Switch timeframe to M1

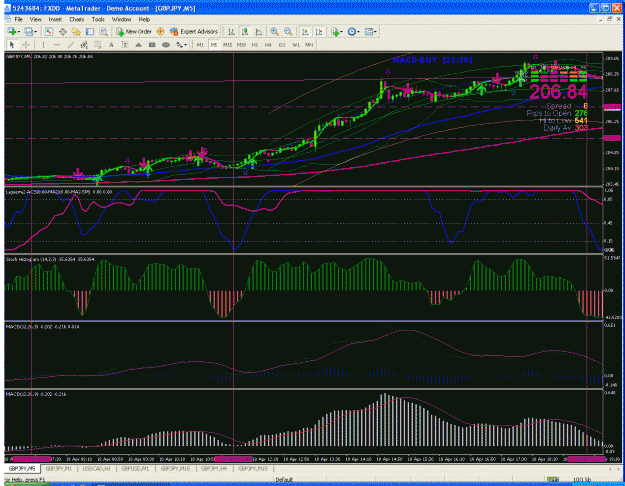tap(200, 45)
